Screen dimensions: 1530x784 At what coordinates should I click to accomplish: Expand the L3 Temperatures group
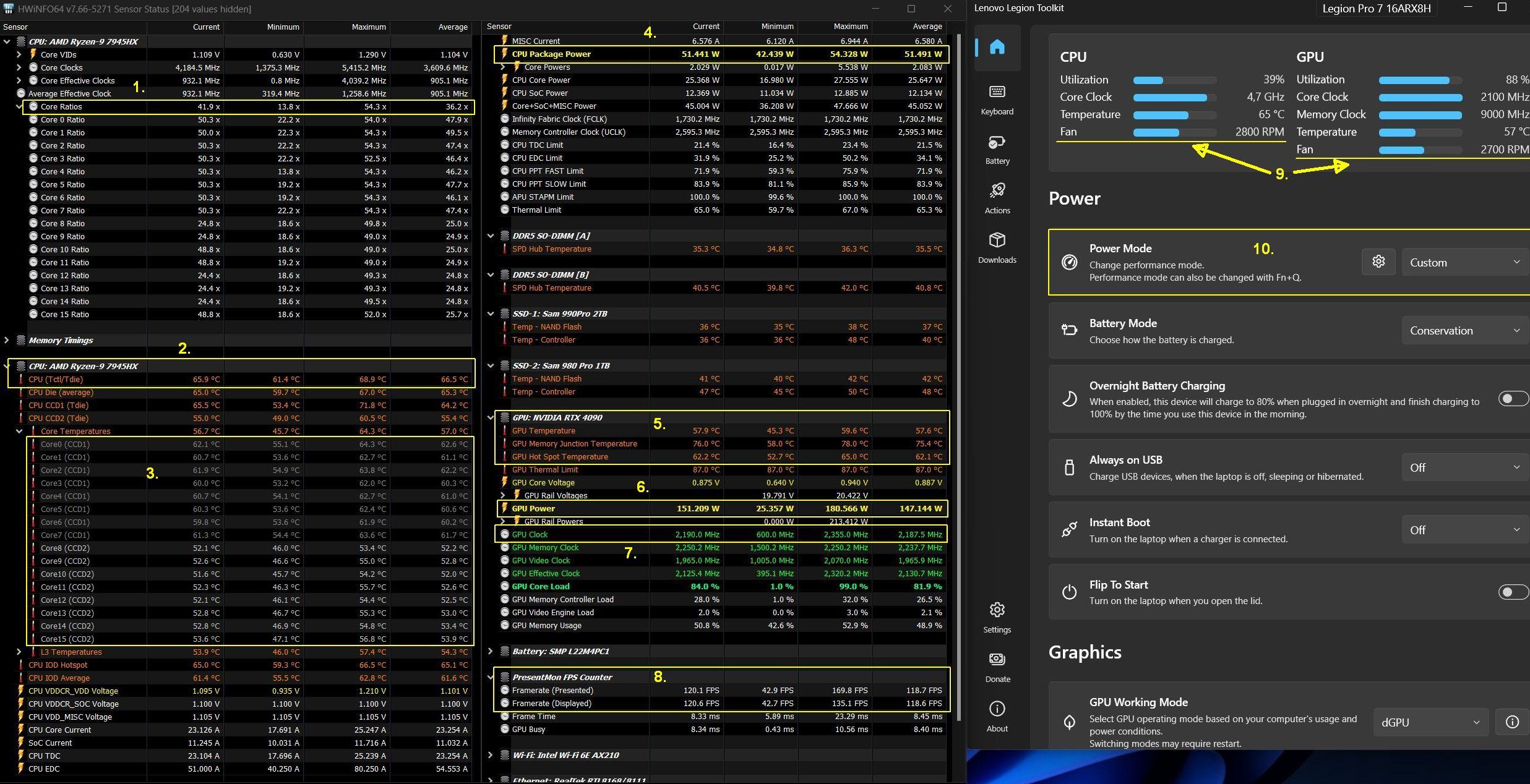19,652
